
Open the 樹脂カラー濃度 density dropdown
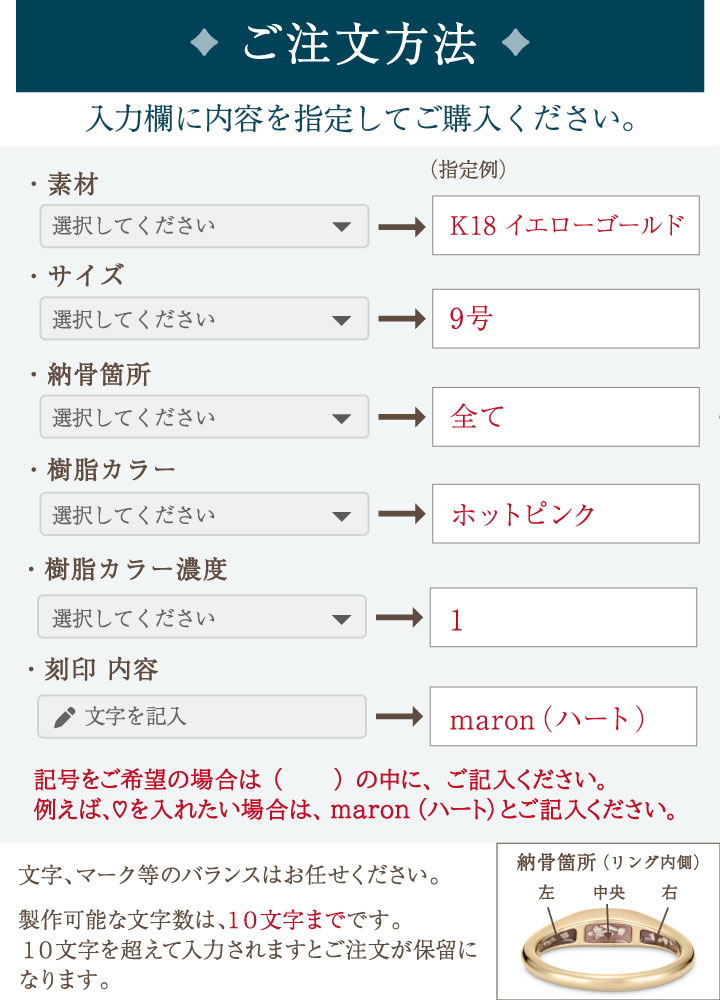pos(202,616)
